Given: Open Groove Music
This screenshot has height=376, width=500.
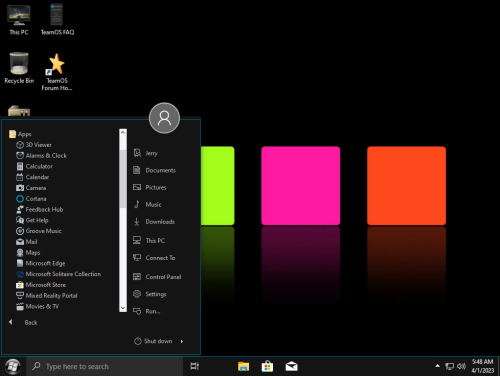Looking at the screenshot, I should pyautogui.click(x=39, y=231).
